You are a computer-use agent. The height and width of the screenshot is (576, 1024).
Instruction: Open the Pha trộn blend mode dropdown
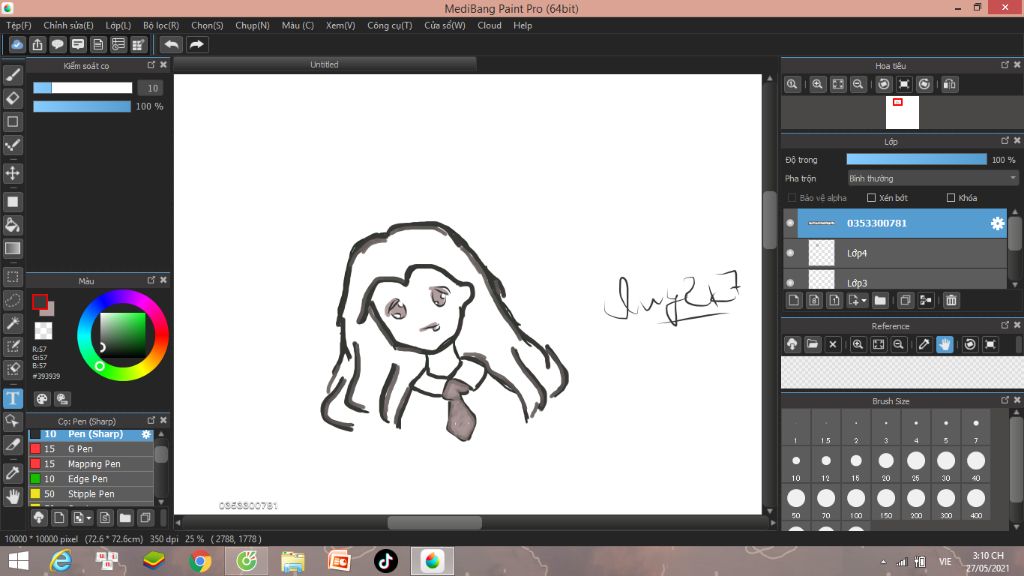pos(933,178)
